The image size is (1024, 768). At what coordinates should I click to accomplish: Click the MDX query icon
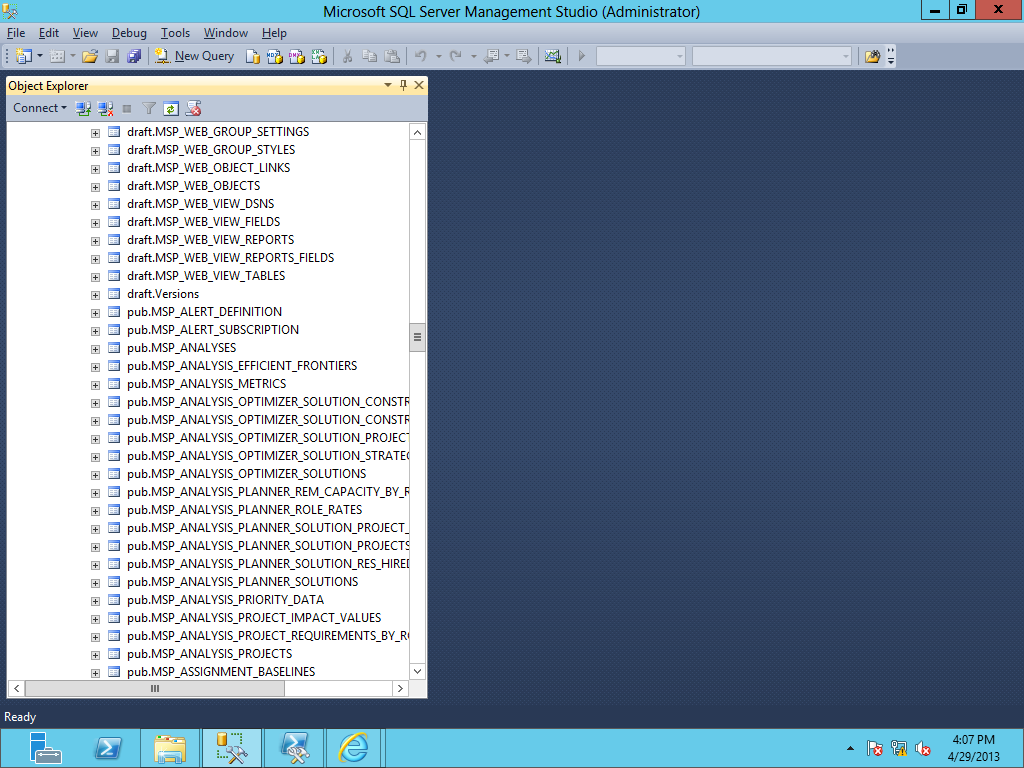pos(275,56)
